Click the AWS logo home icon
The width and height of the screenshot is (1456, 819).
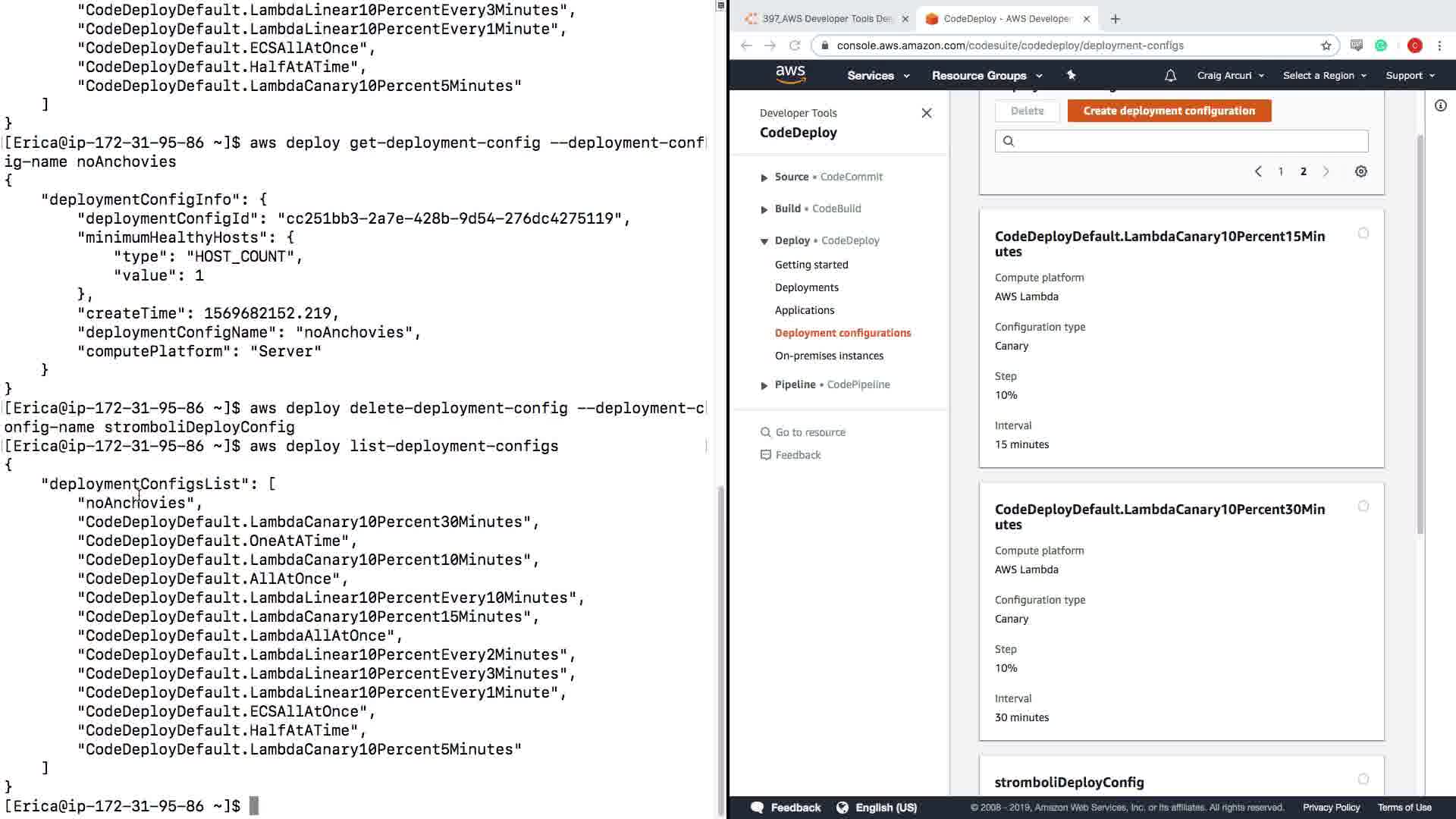point(790,74)
